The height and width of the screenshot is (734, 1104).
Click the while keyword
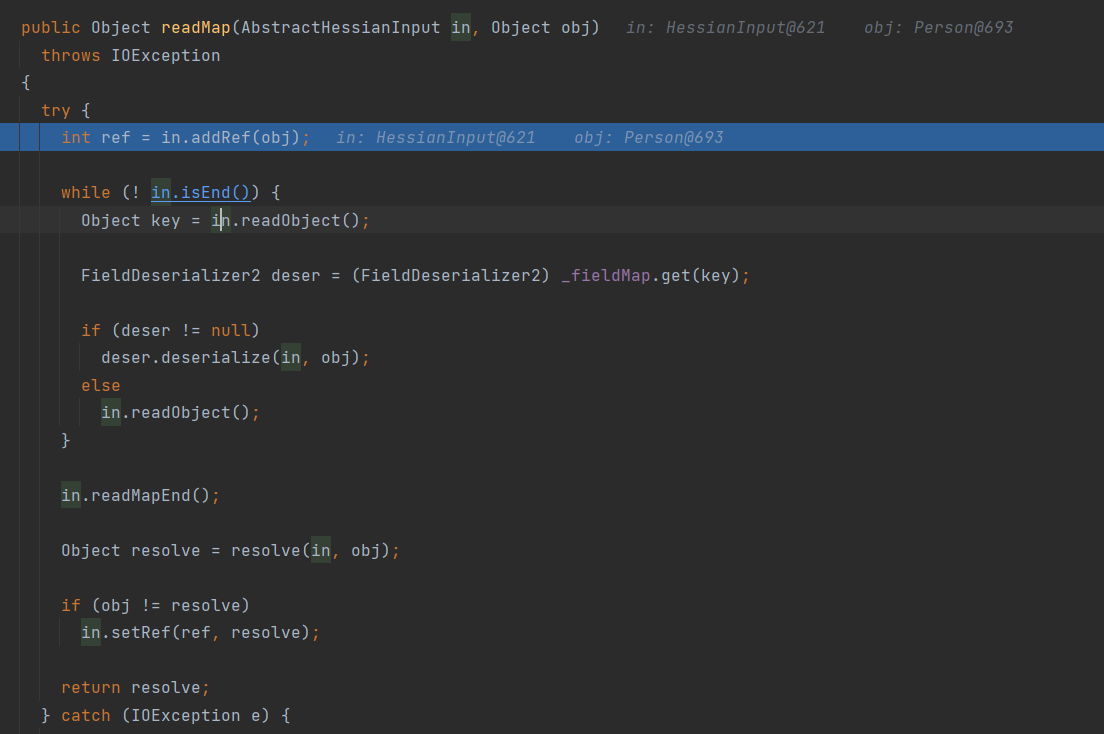pos(85,192)
